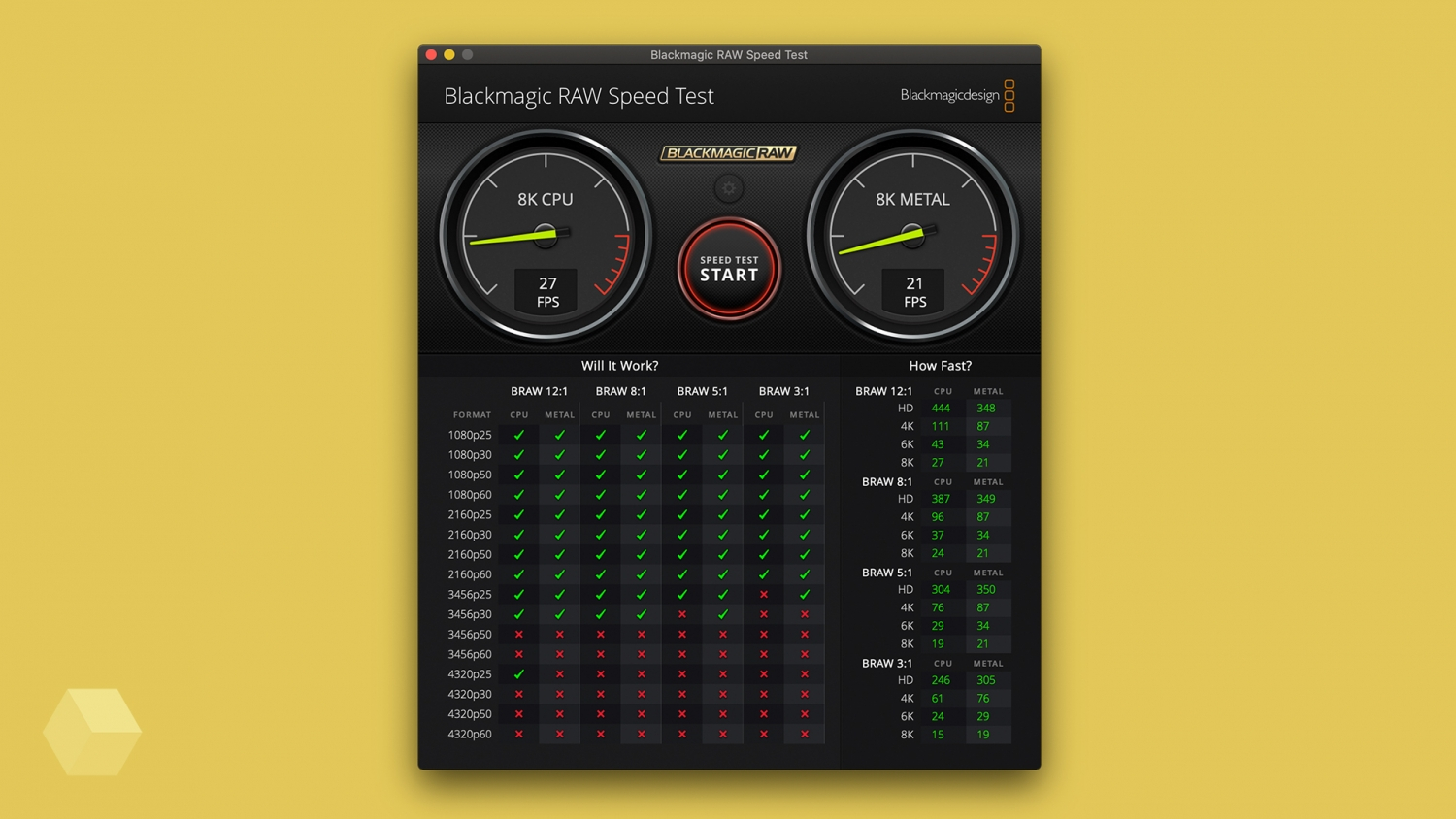Click BRAW 12:1 HD CPU value 444
This screenshot has width=1456, height=819.
click(x=941, y=409)
